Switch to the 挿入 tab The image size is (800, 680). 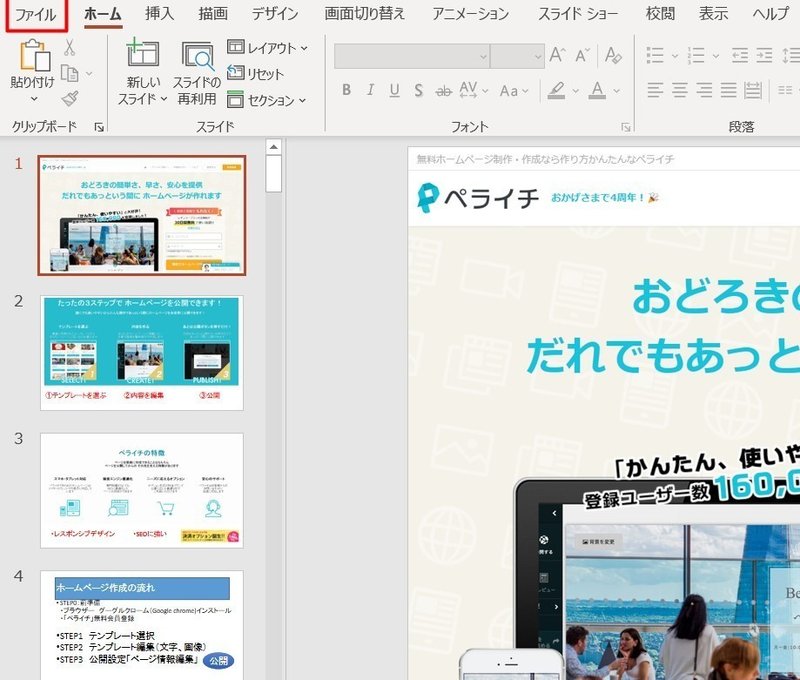[159, 13]
